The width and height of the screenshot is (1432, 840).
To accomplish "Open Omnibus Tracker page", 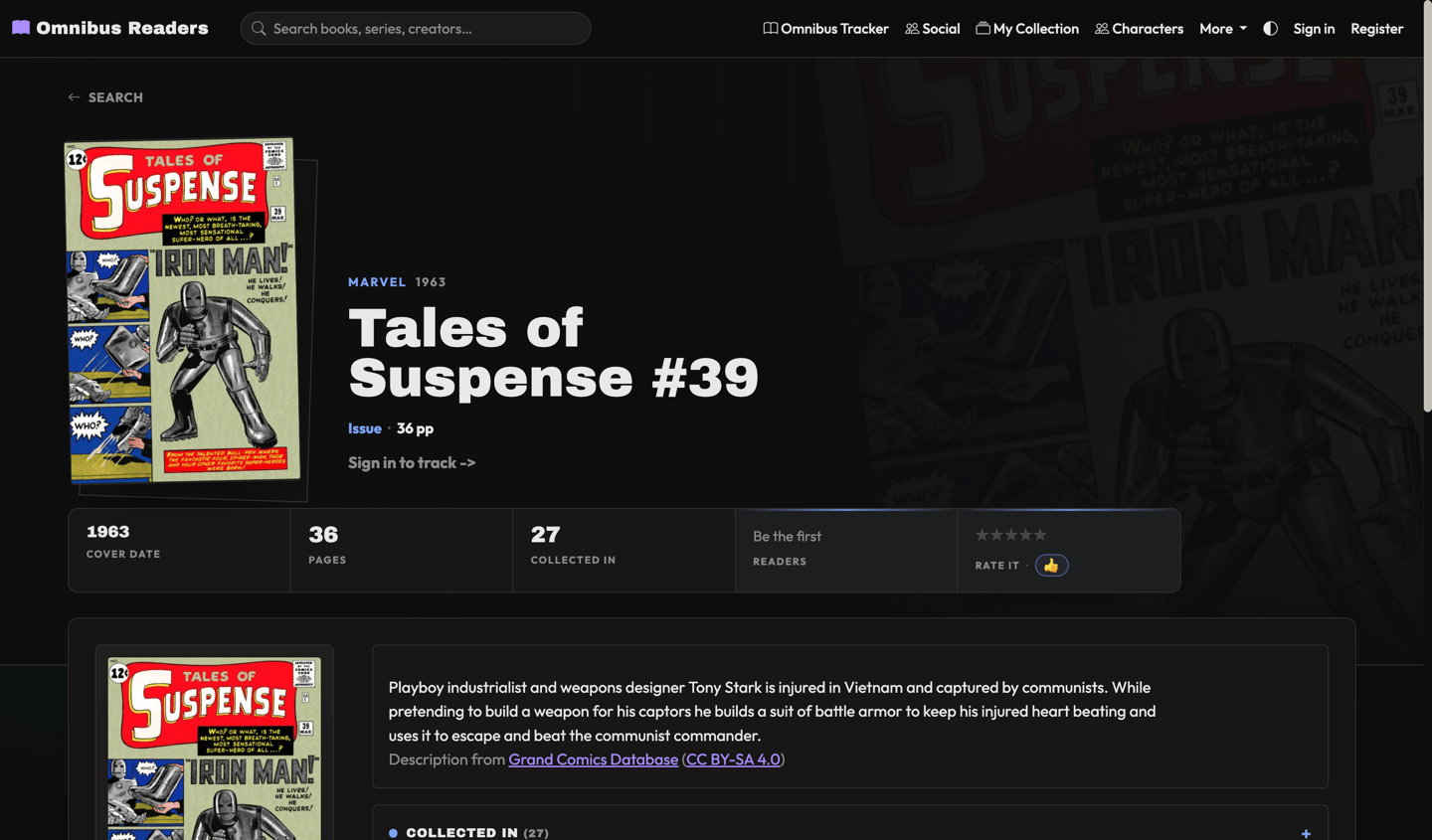I will click(825, 29).
